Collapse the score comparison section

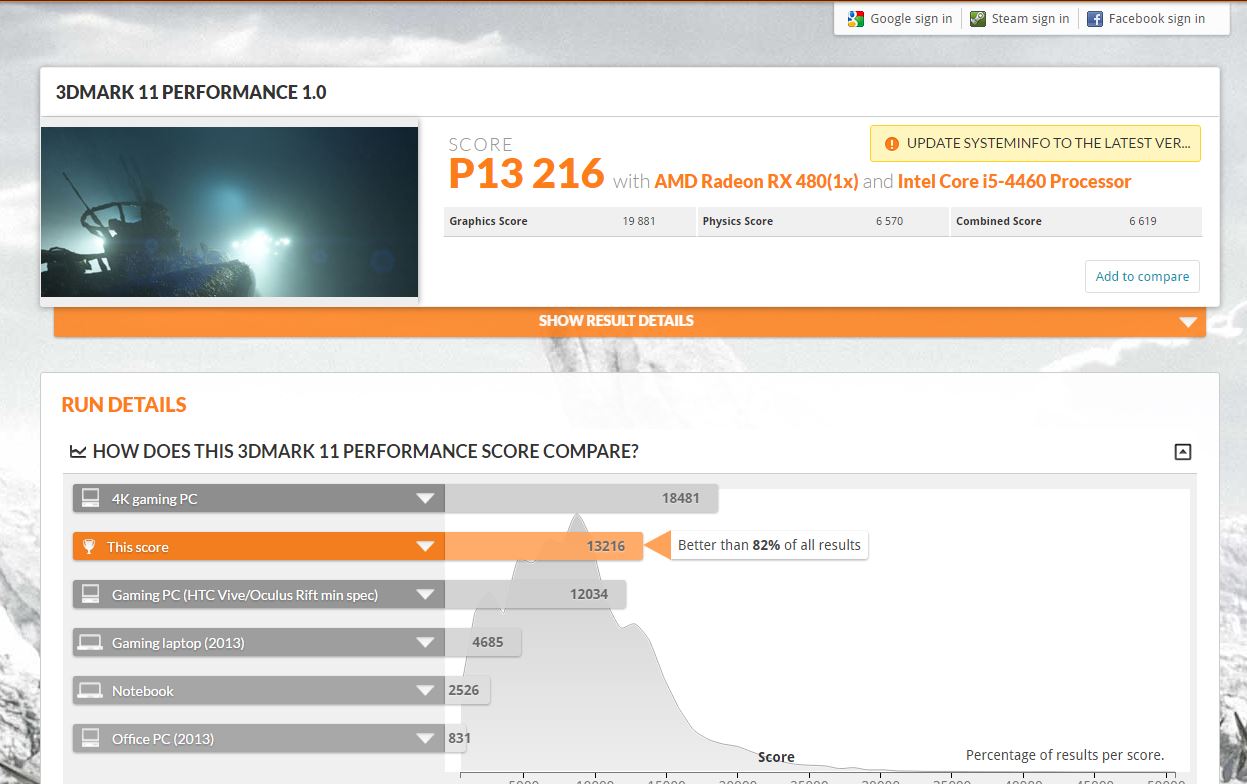[x=1183, y=452]
